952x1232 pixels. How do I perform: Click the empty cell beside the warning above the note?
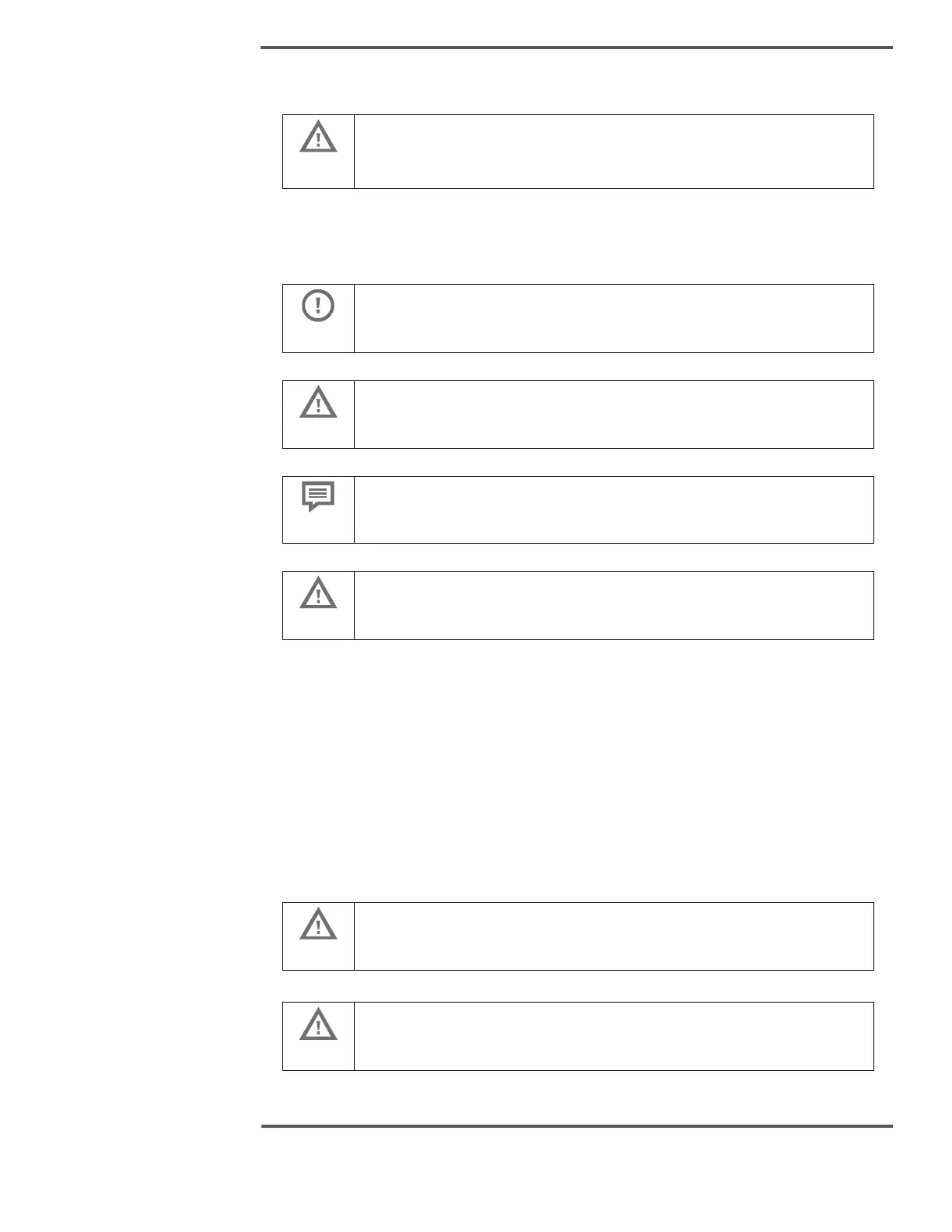tap(614, 415)
